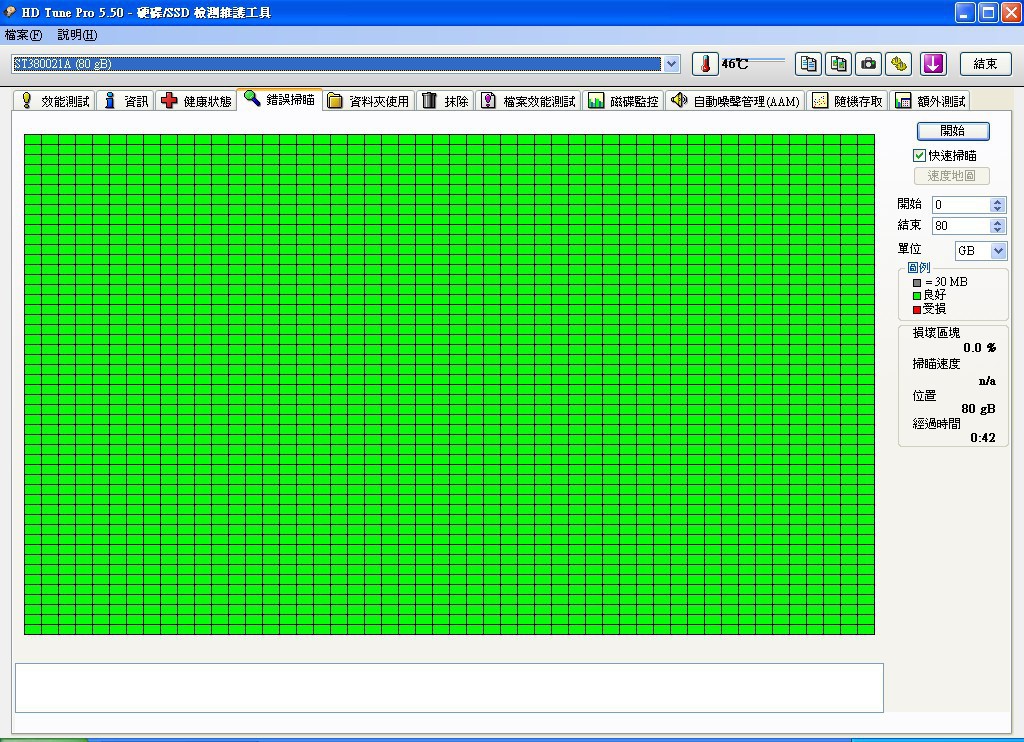Click the green 良好 legend swatch
Viewport: 1024px width, 742px height.
pyautogui.click(x=917, y=296)
